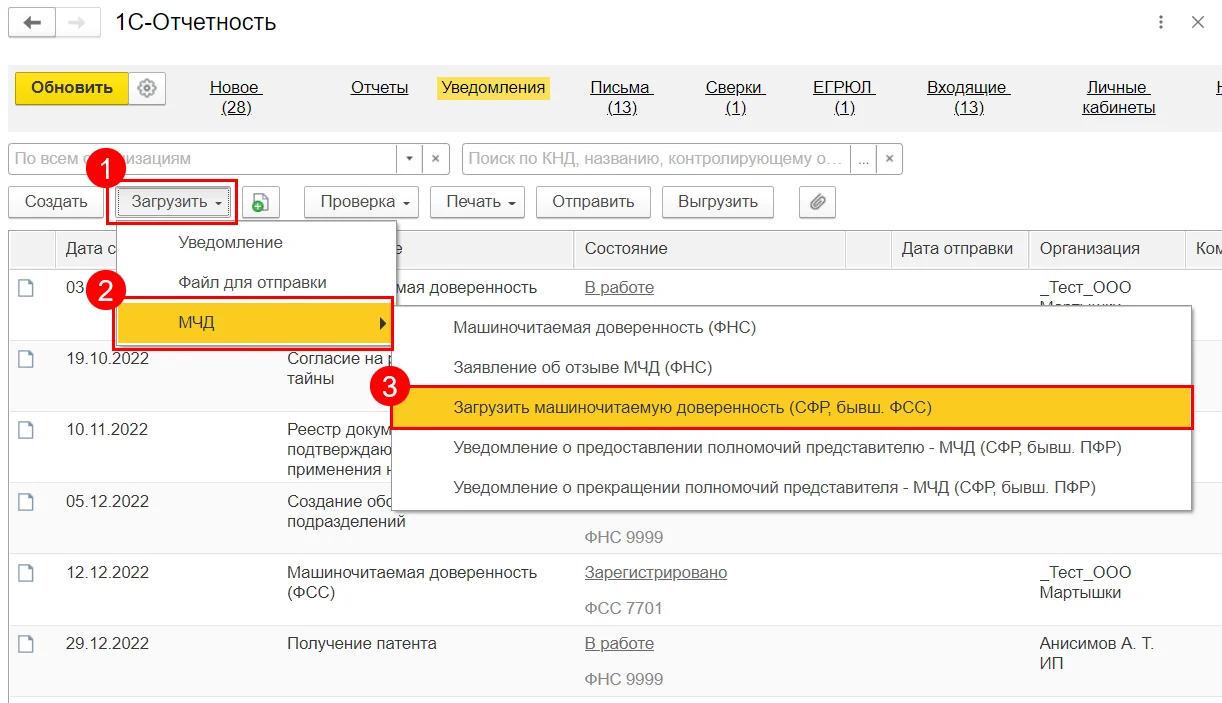The image size is (1222, 703).
Task: Open Зарегистрировано status link
Action: point(656,573)
